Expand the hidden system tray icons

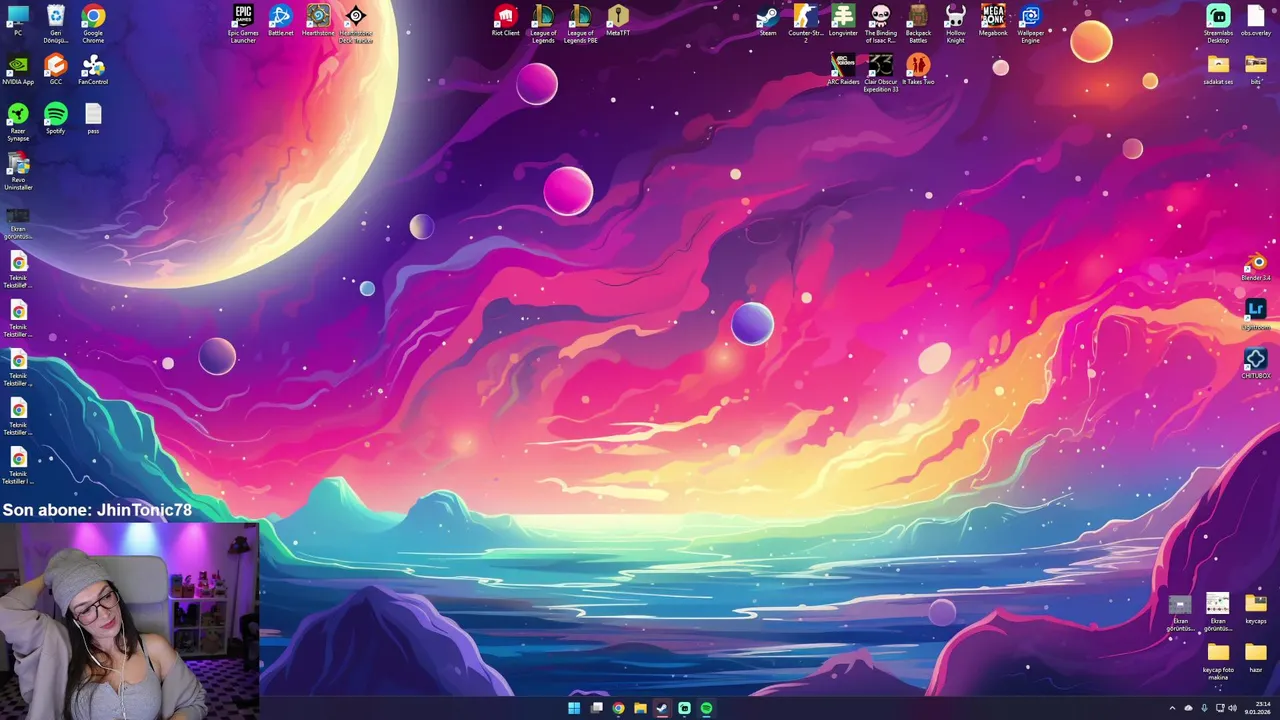1172,708
